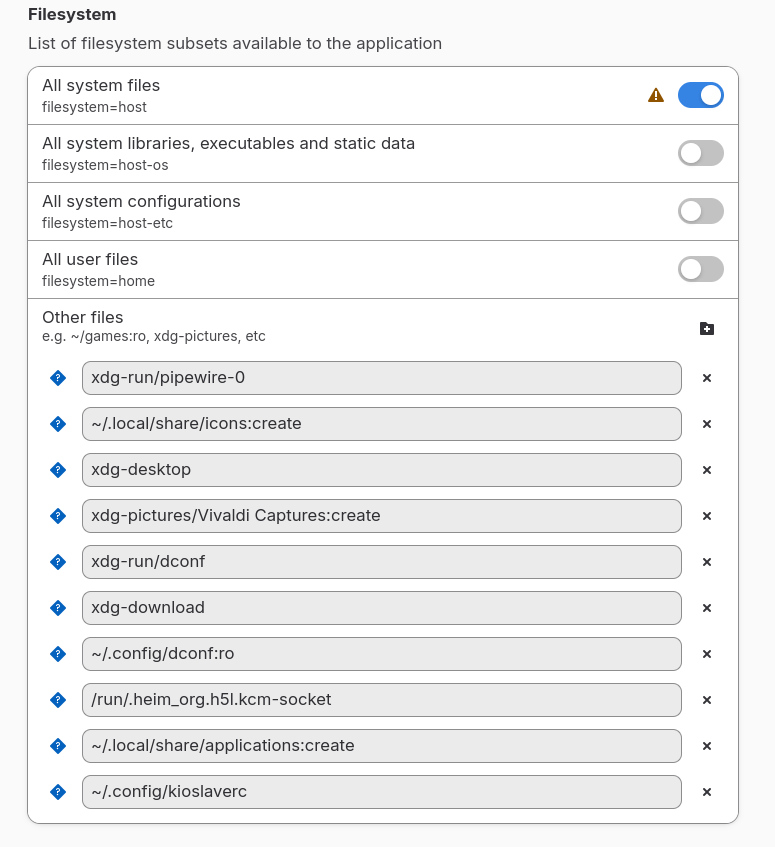Click the help icon next to ~/.local/share/icons:create
Image resolution: width=775 pixels, height=847 pixels.
58,424
